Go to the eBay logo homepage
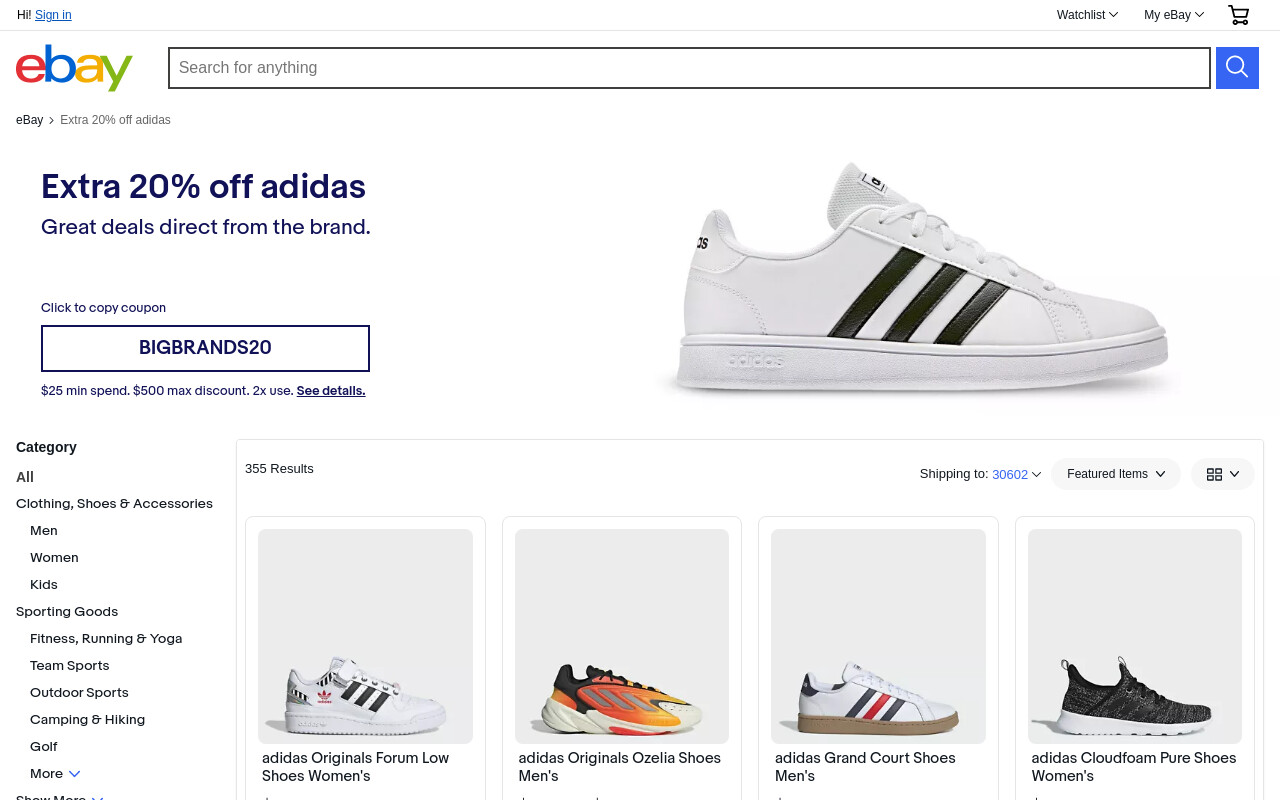1280x800 pixels. 75,68
